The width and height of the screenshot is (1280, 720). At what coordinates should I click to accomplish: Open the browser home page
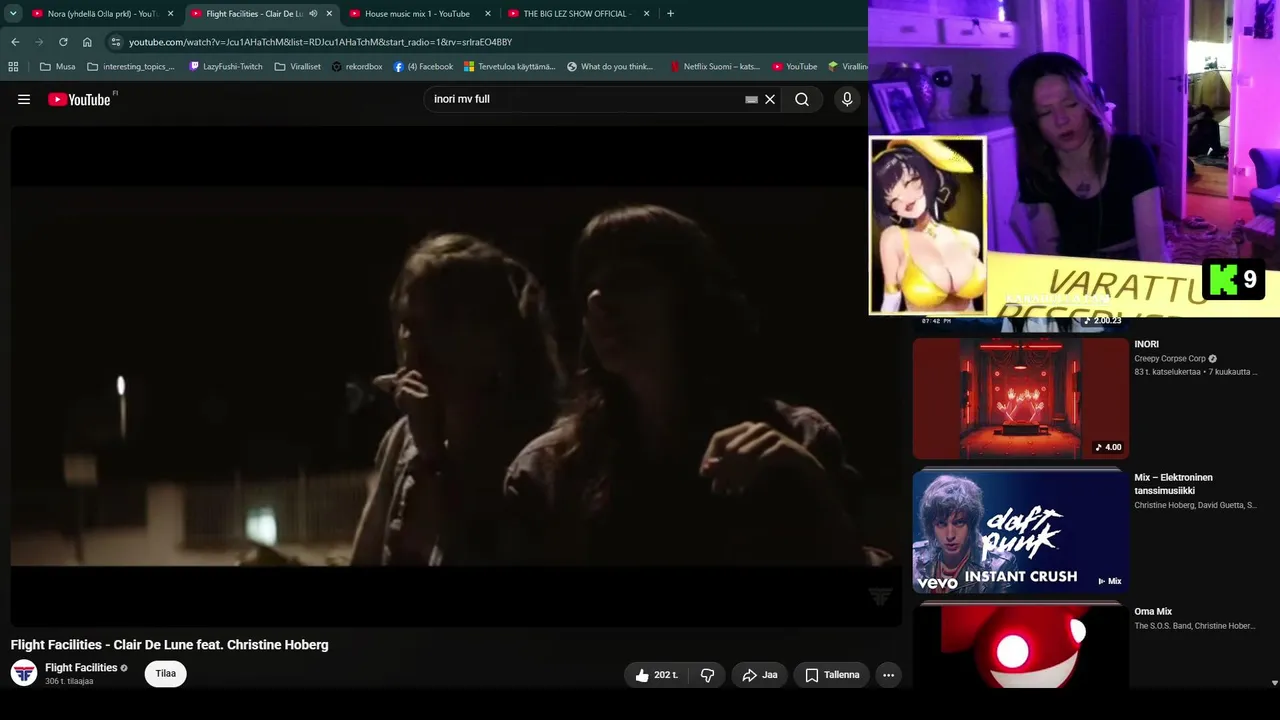(x=87, y=42)
